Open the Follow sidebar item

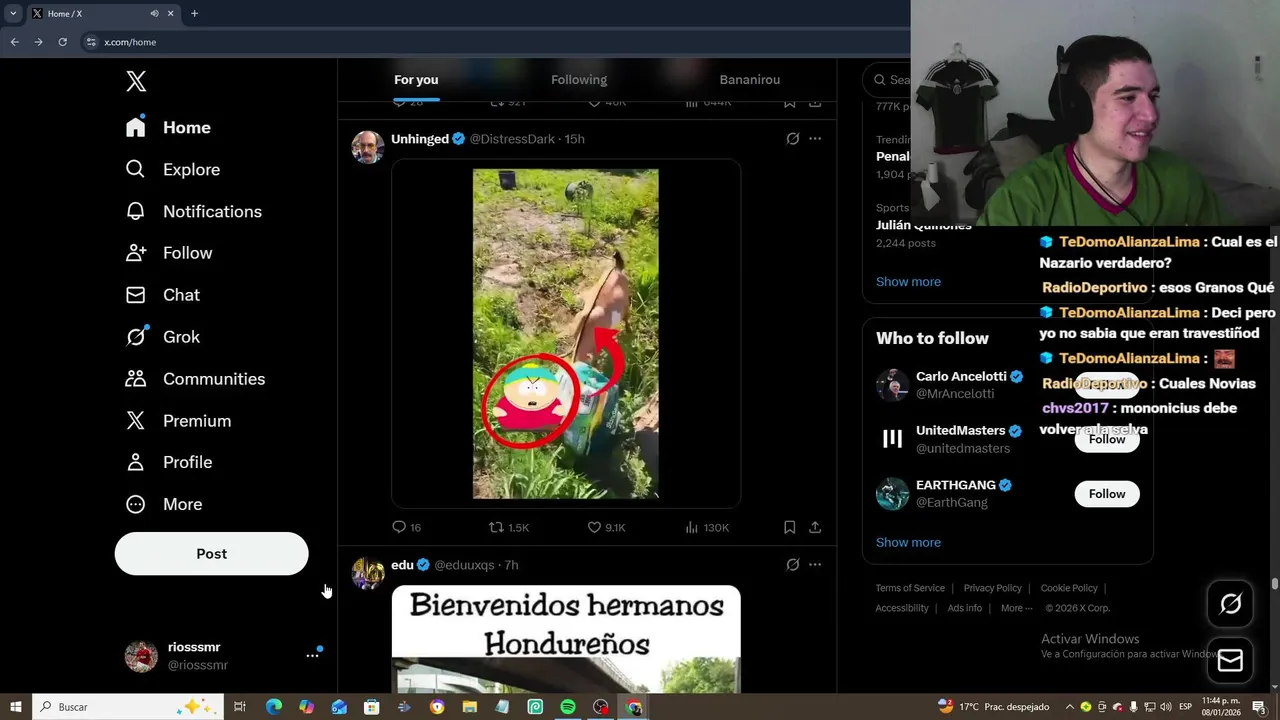(x=169, y=254)
